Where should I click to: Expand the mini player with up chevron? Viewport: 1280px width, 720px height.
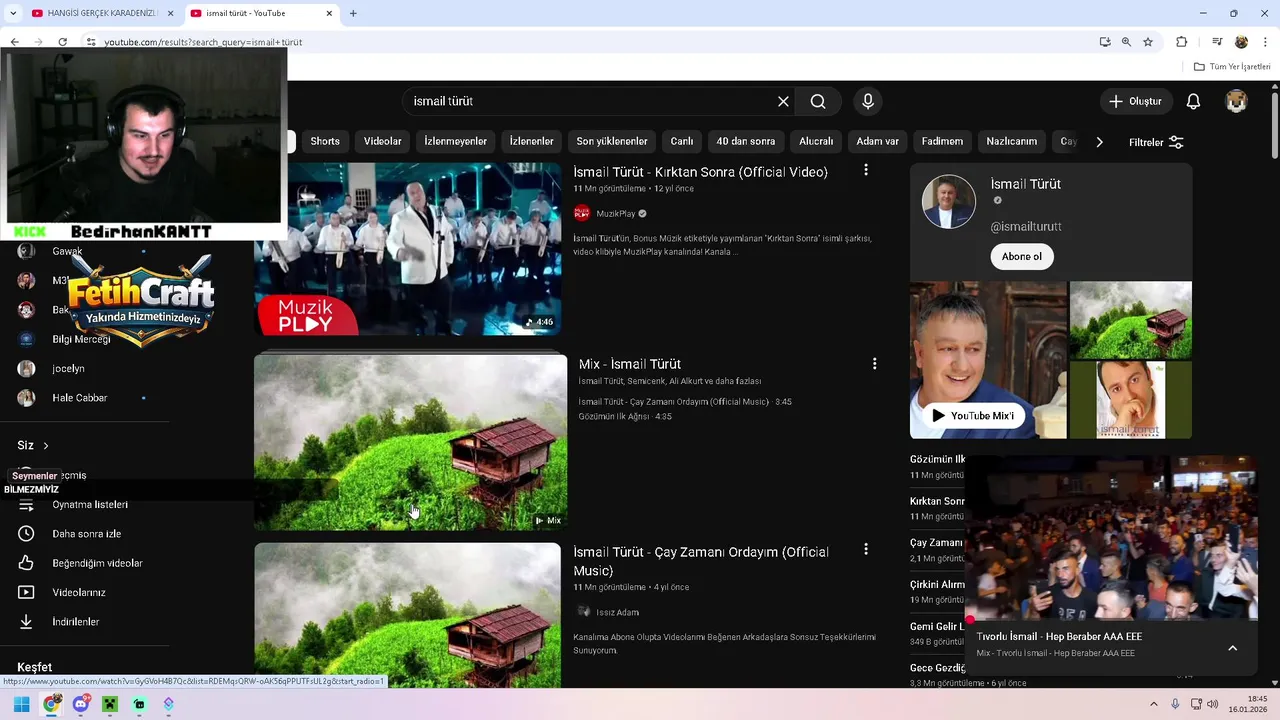[1232, 648]
